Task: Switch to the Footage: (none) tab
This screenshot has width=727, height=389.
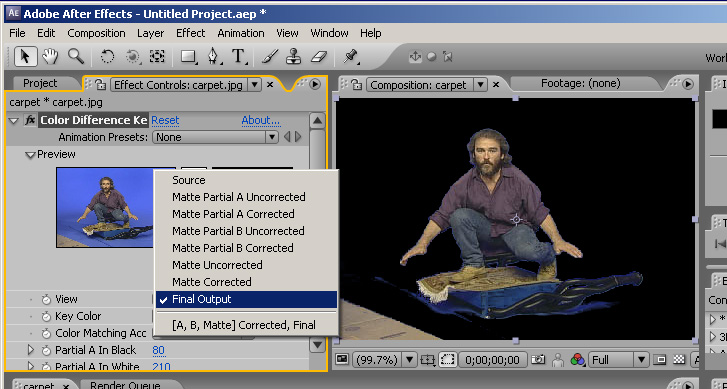Action: [x=580, y=83]
